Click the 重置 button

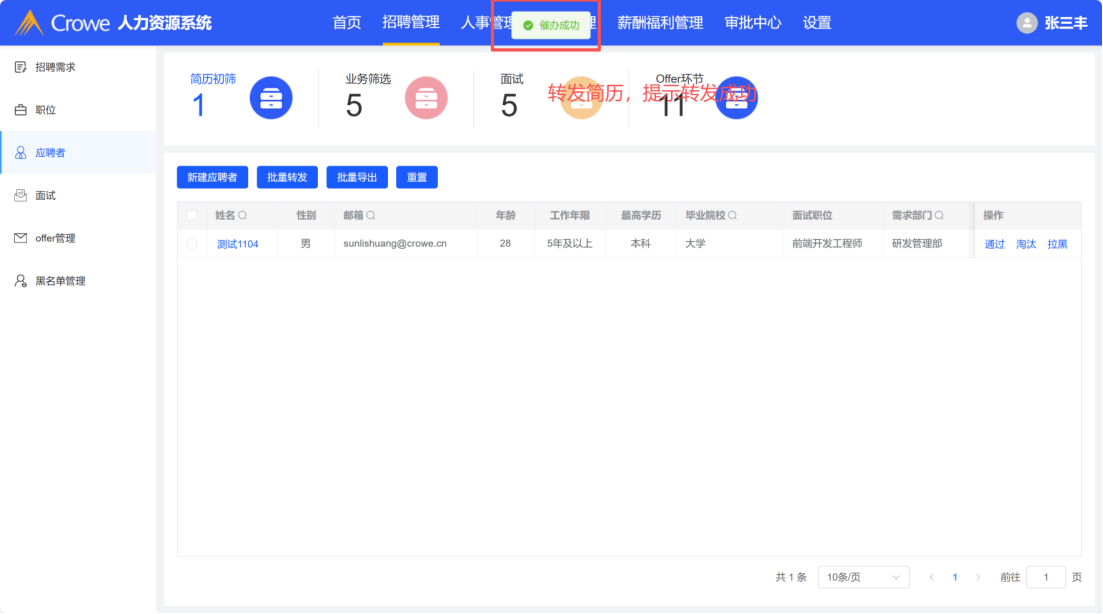(x=417, y=177)
